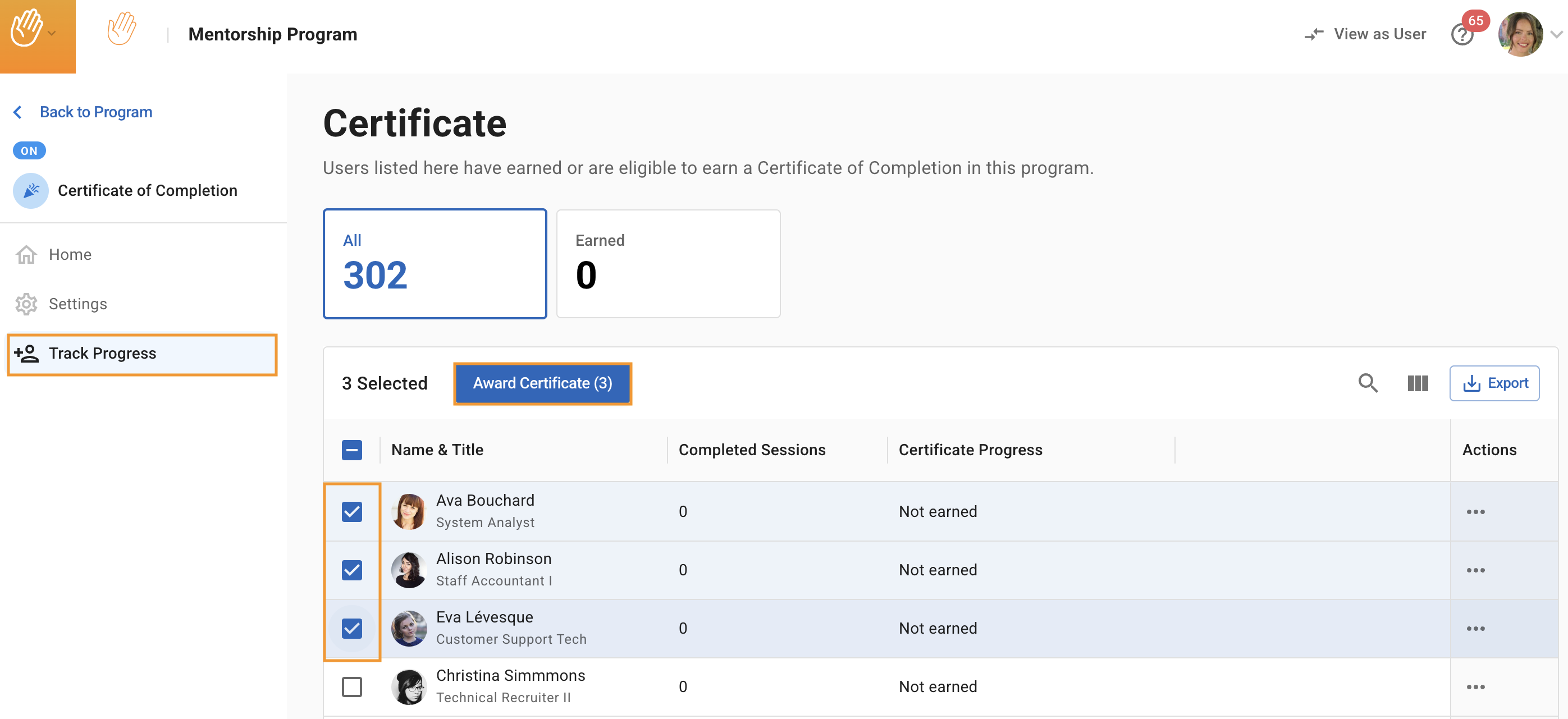This screenshot has height=719, width=1568.
Task: Toggle the select-all header checkbox
Action: (x=352, y=450)
